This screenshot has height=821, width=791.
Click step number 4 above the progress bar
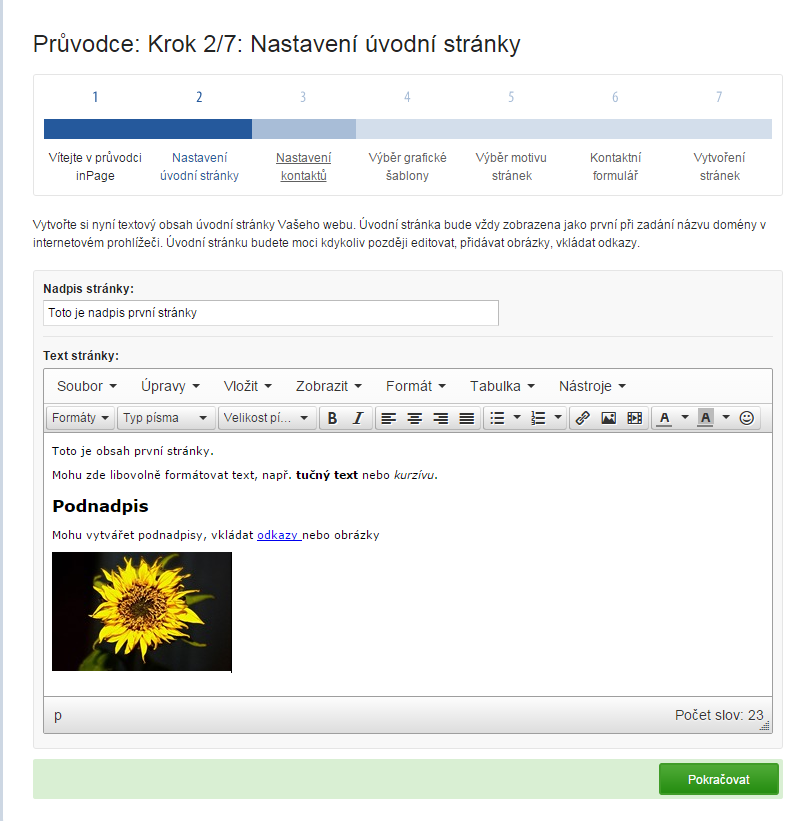coord(407,97)
